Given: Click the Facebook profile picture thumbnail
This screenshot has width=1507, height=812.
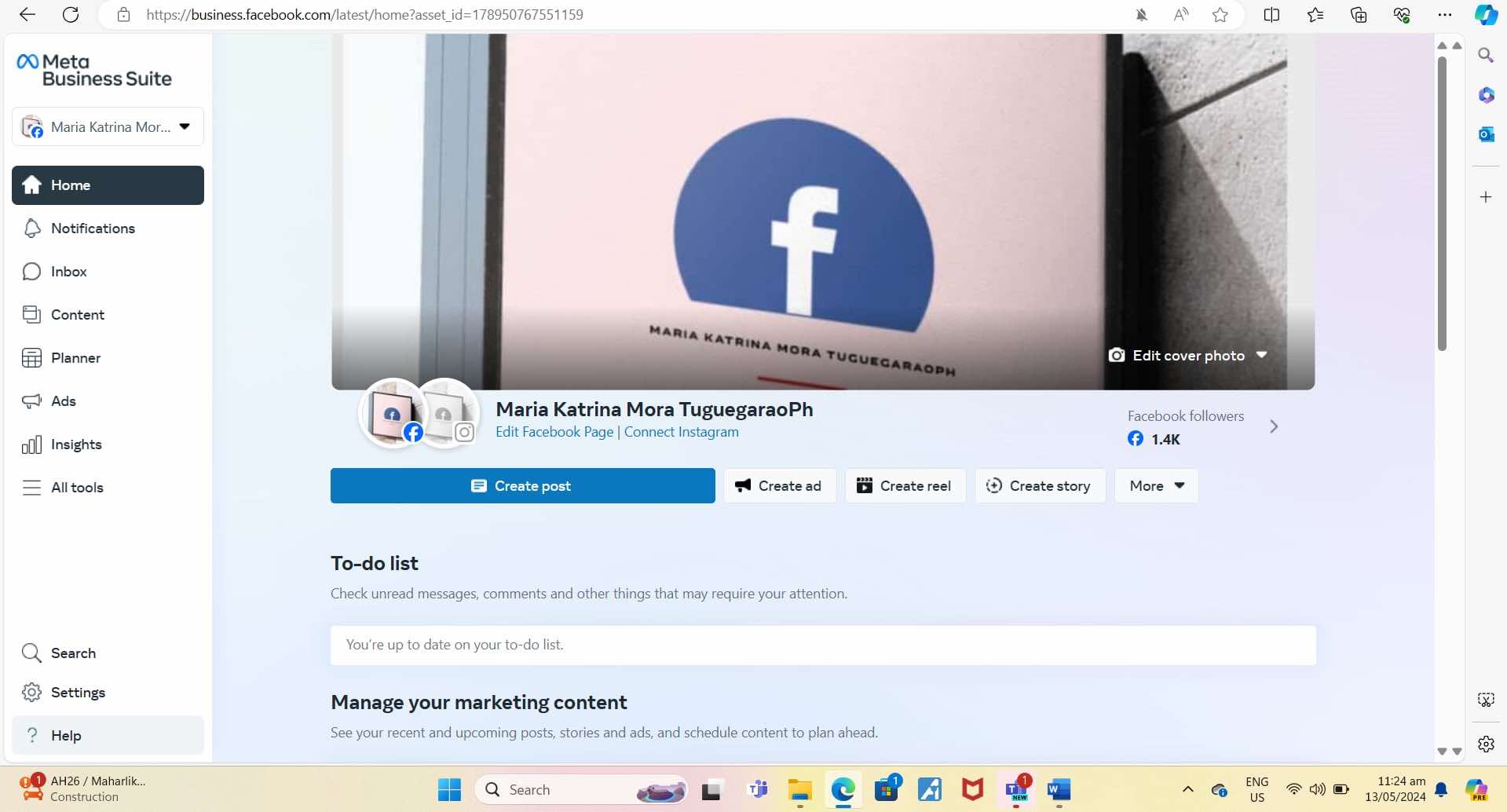Looking at the screenshot, I should (x=393, y=413).
